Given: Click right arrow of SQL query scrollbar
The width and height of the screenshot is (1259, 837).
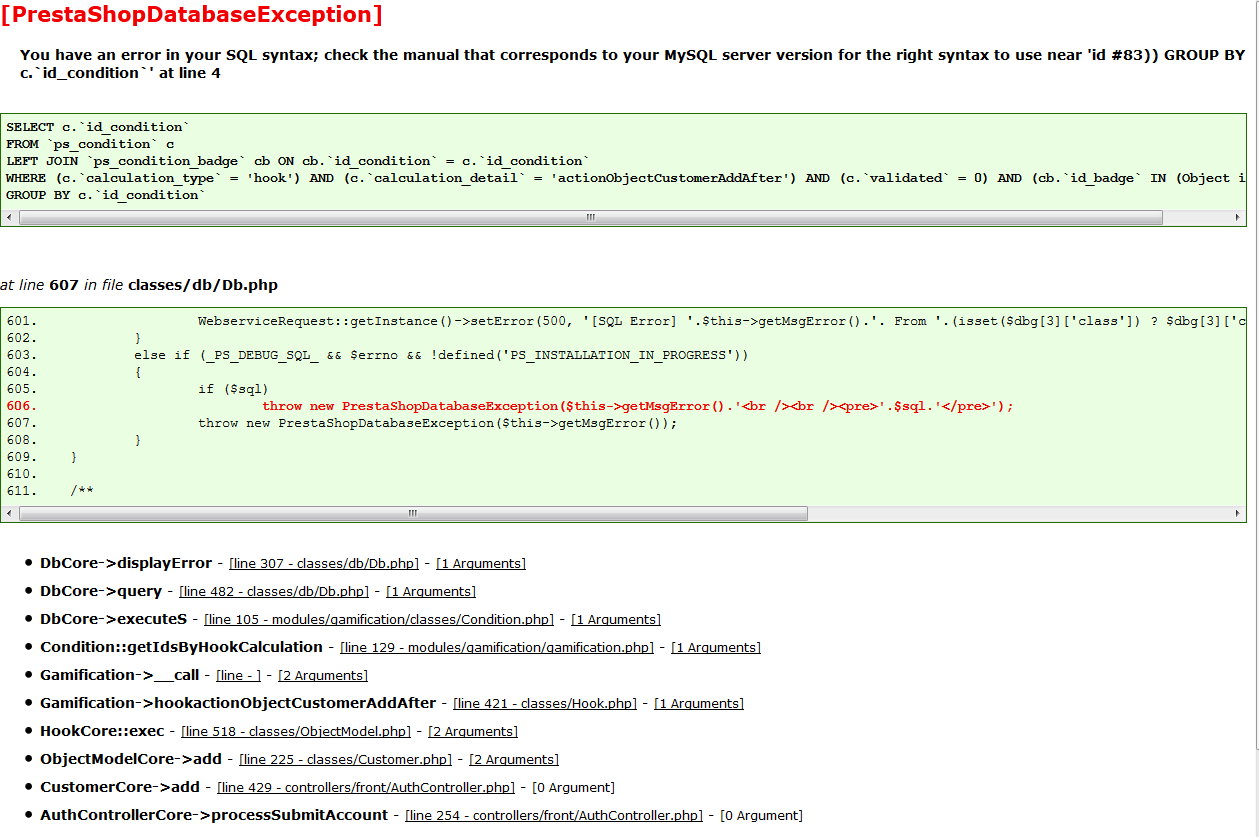Looking at the screenshot, I should [x=1238, y=217].
